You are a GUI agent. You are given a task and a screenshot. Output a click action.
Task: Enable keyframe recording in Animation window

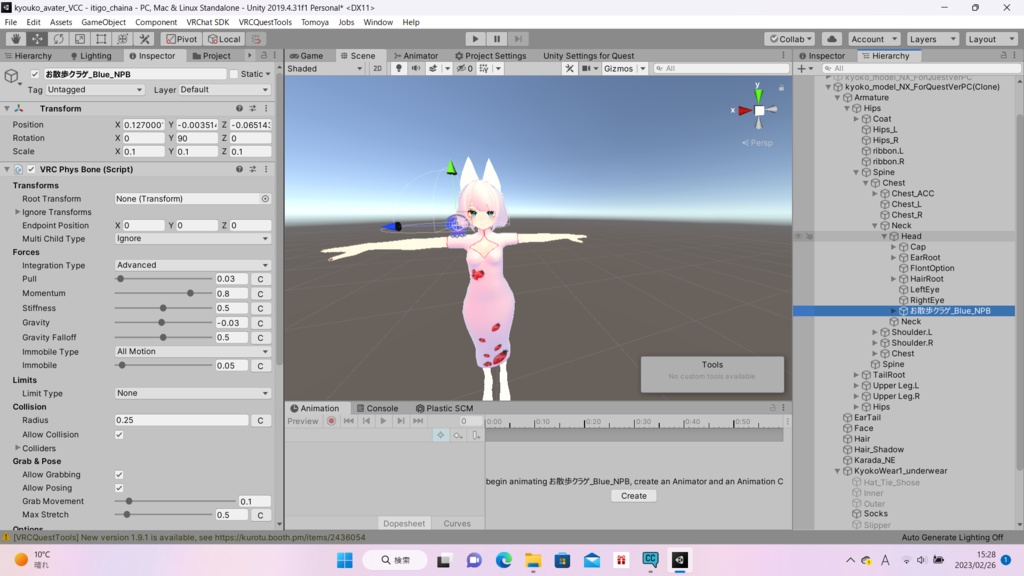click(332, 421)
